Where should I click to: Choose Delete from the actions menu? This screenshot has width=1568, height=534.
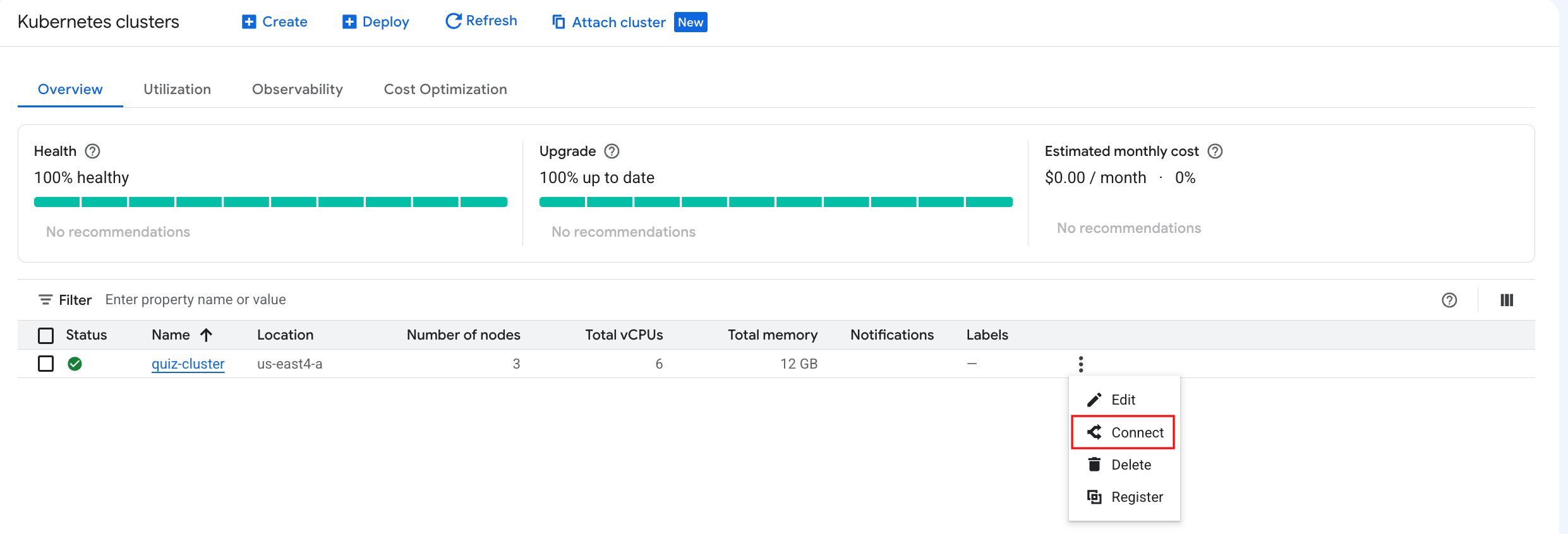1125,465
